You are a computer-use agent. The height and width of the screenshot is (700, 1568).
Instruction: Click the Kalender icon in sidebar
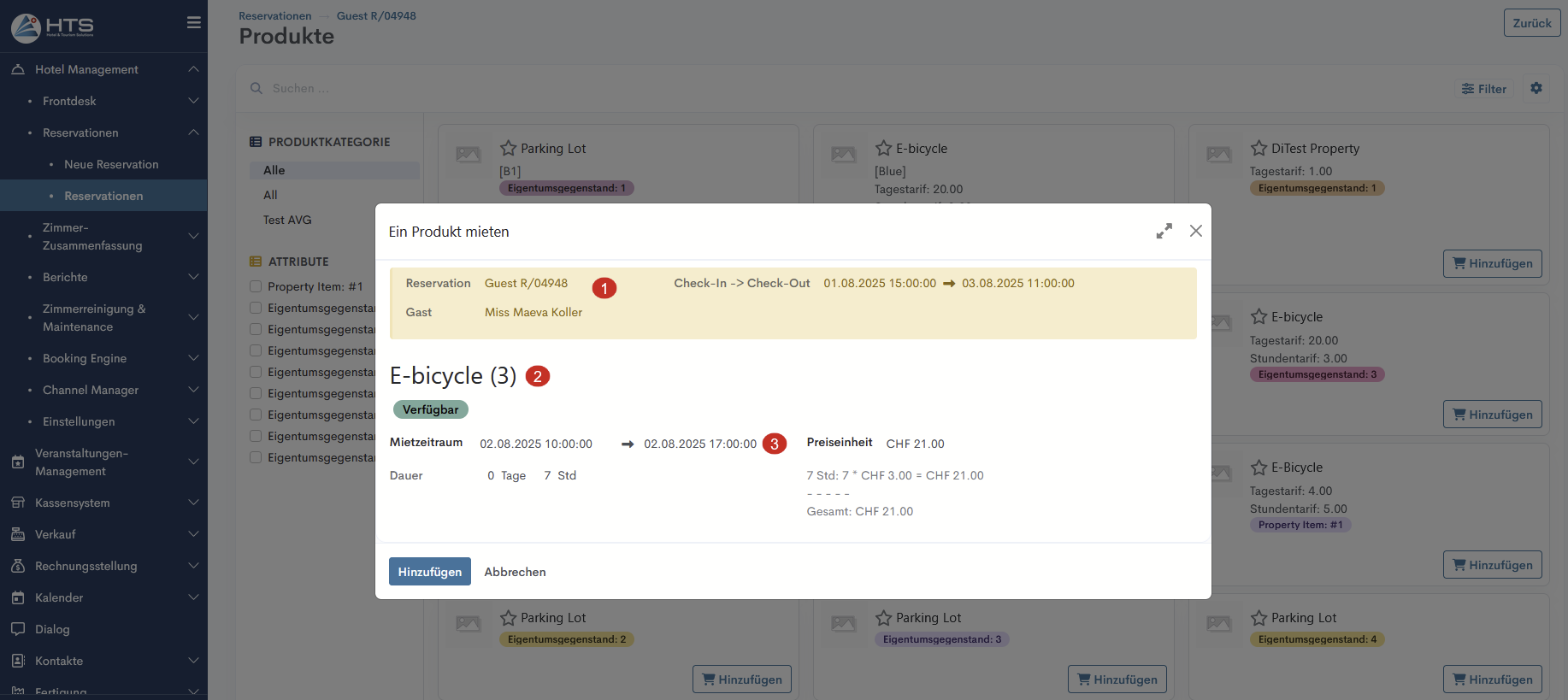(18, 597)
